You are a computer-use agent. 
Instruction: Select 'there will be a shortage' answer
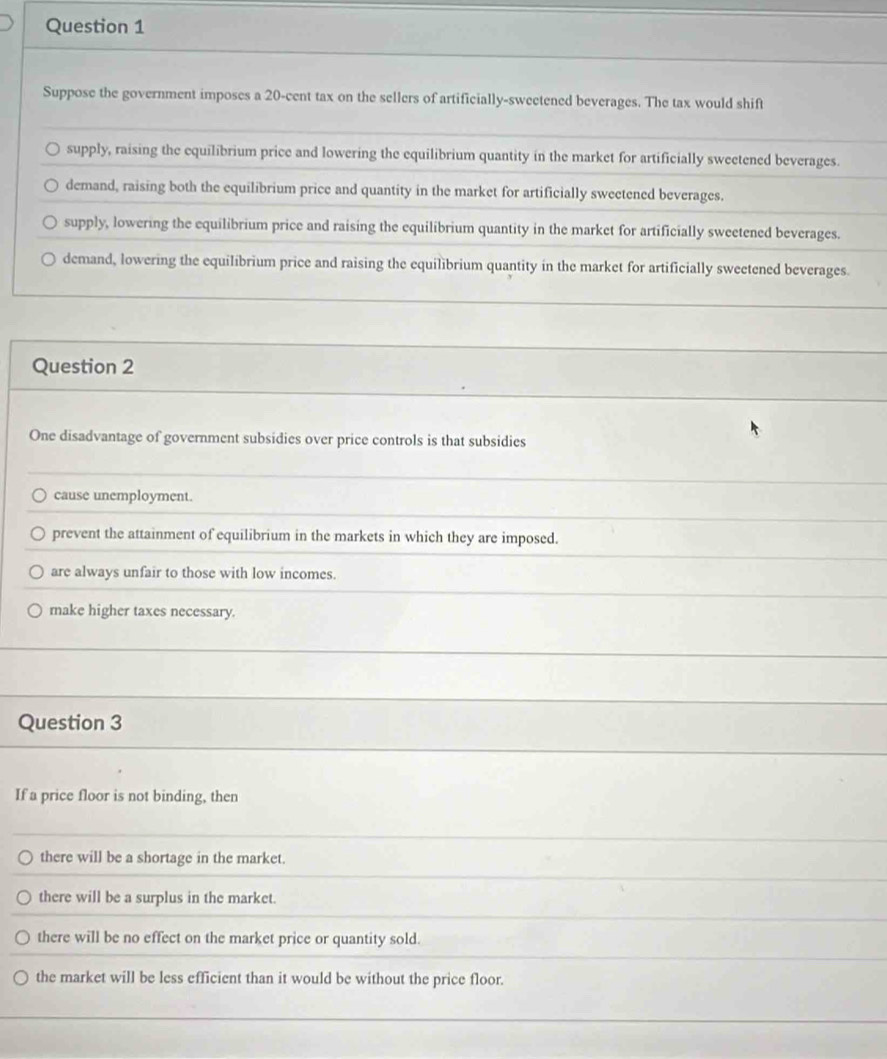[25, 858]
